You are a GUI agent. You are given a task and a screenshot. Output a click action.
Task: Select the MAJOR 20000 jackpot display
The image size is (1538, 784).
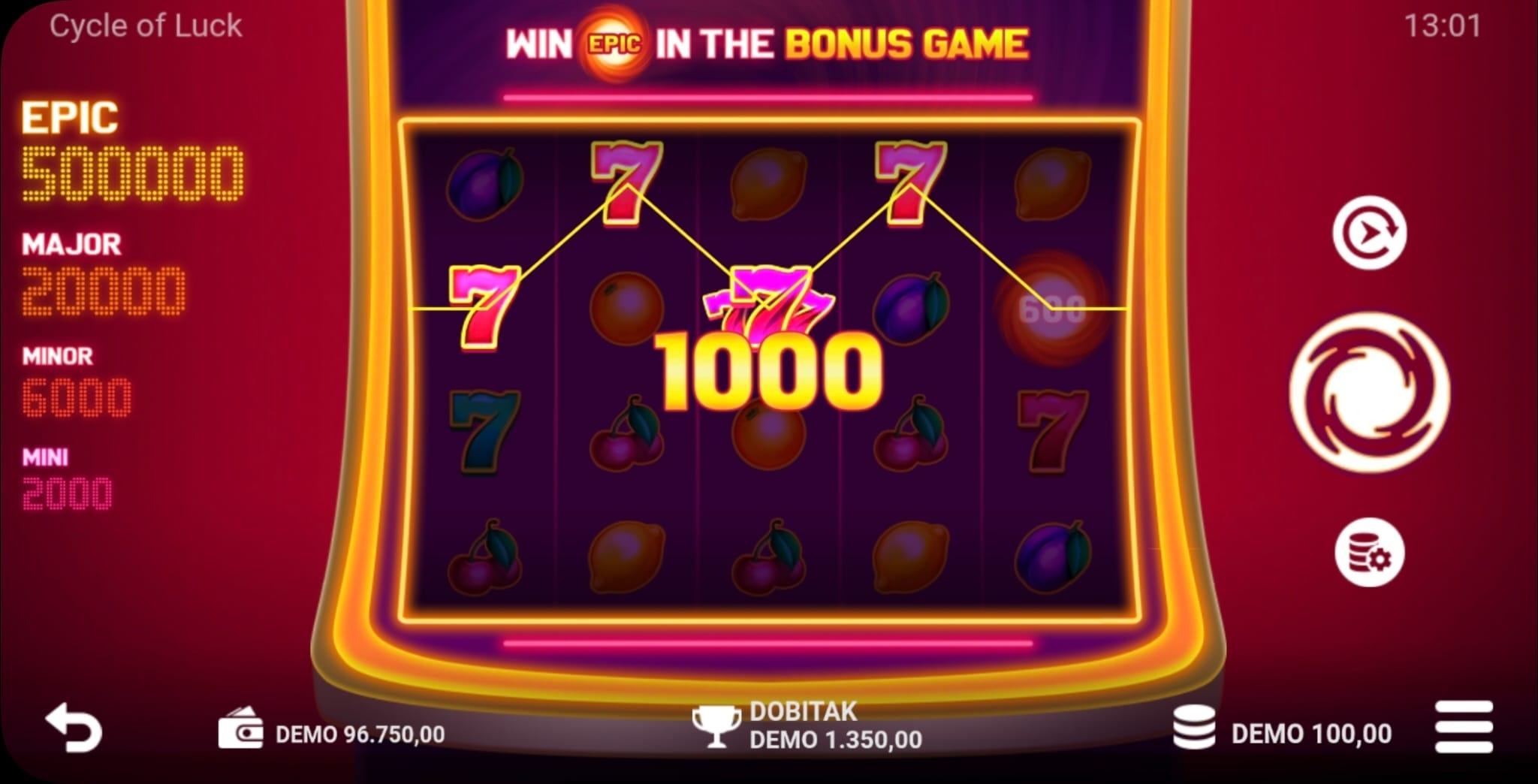[104, 273]
